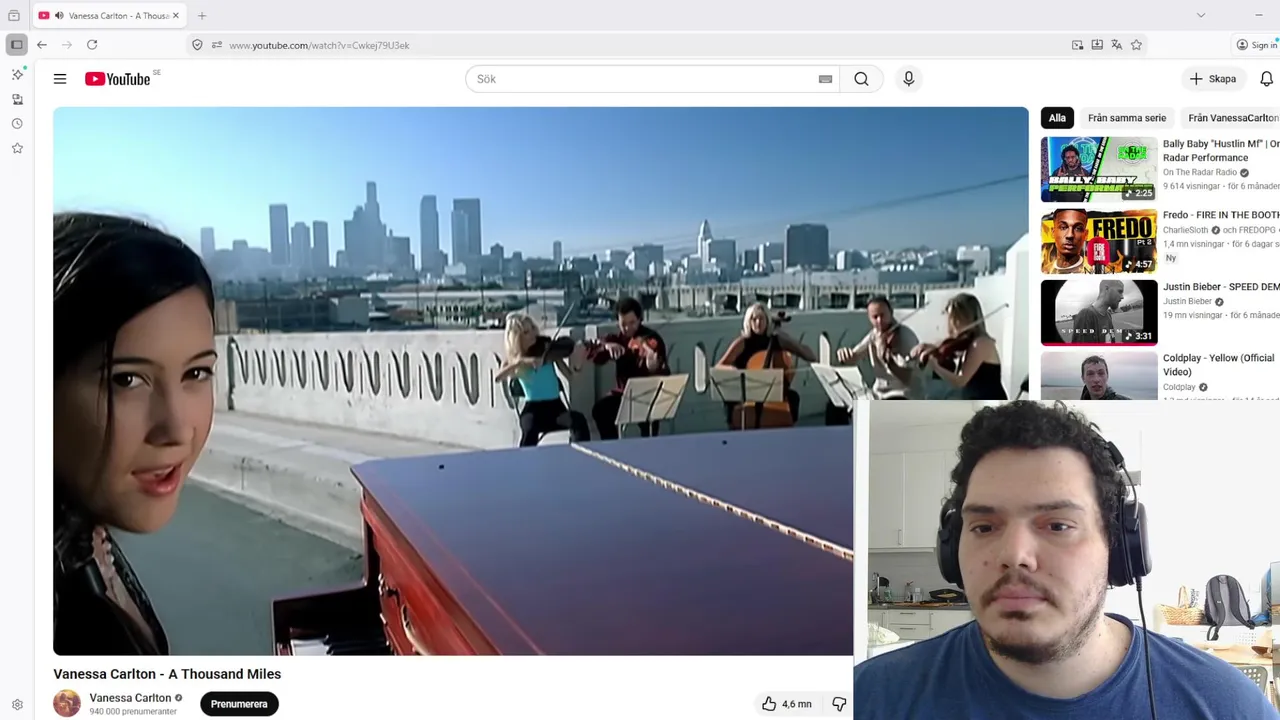Click the magnifying glass search button

[x=861, y=79]
